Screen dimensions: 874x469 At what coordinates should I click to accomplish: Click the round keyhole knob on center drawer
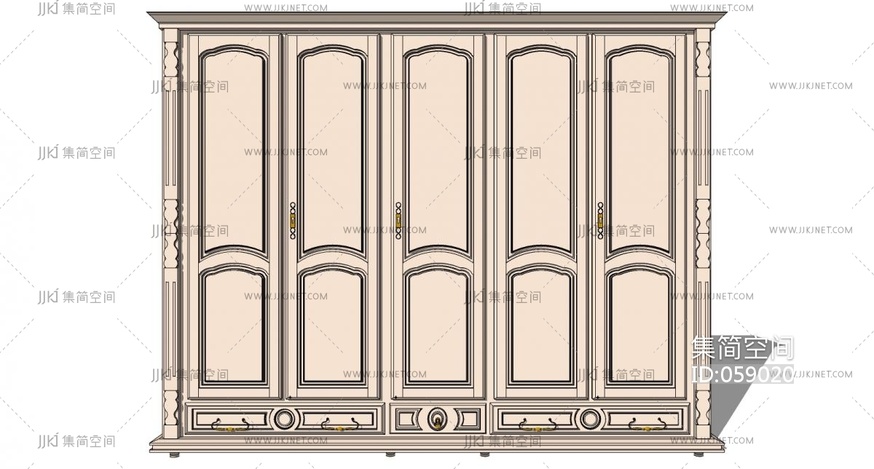click(436, 417)
